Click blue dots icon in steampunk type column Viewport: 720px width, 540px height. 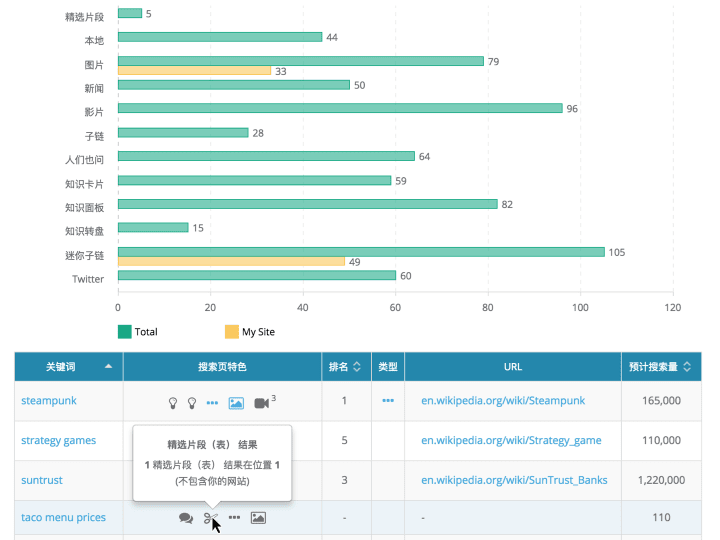coord(388,401)
